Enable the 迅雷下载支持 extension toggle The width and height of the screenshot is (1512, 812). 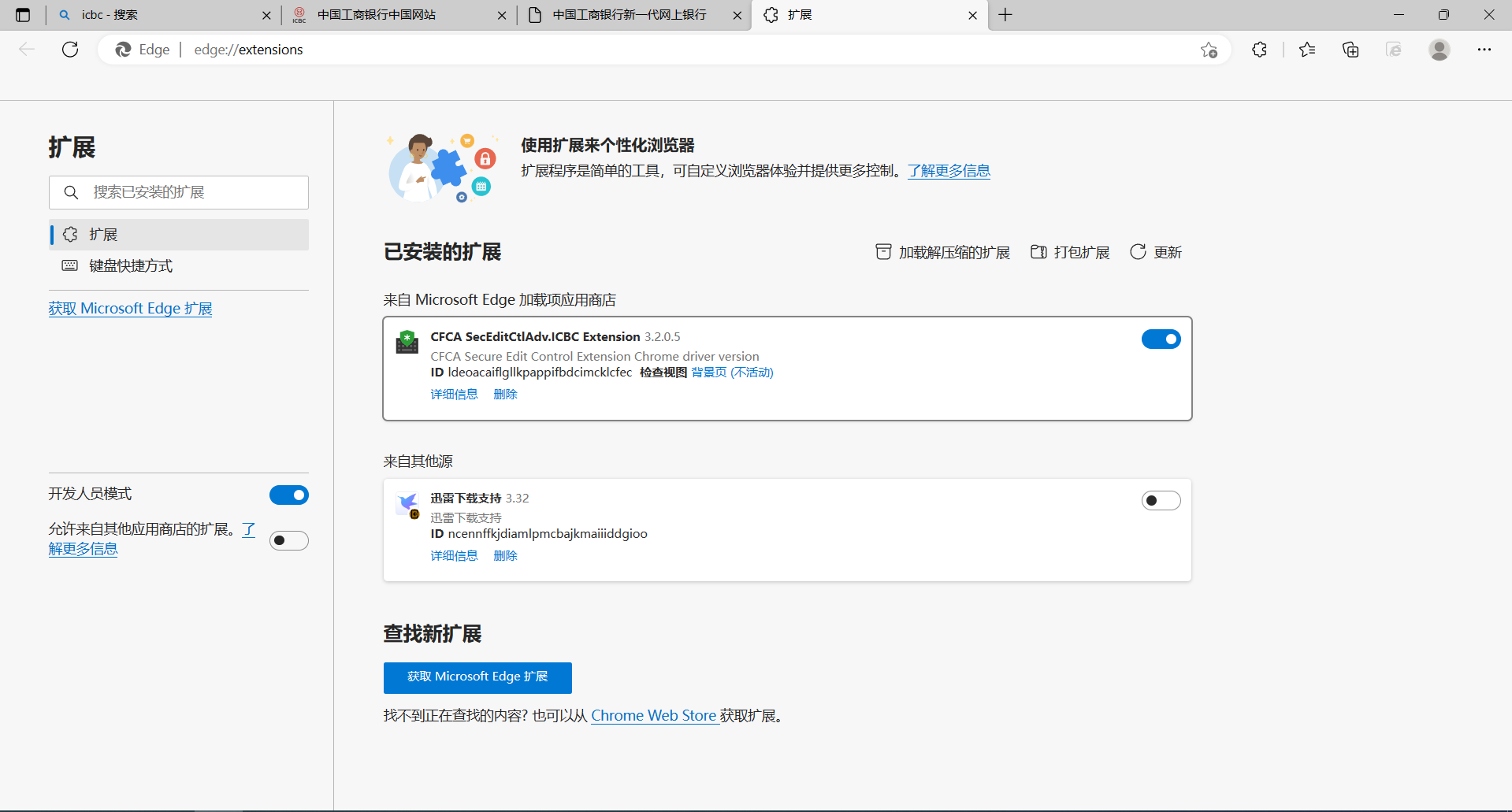(x=1161, y=501)
